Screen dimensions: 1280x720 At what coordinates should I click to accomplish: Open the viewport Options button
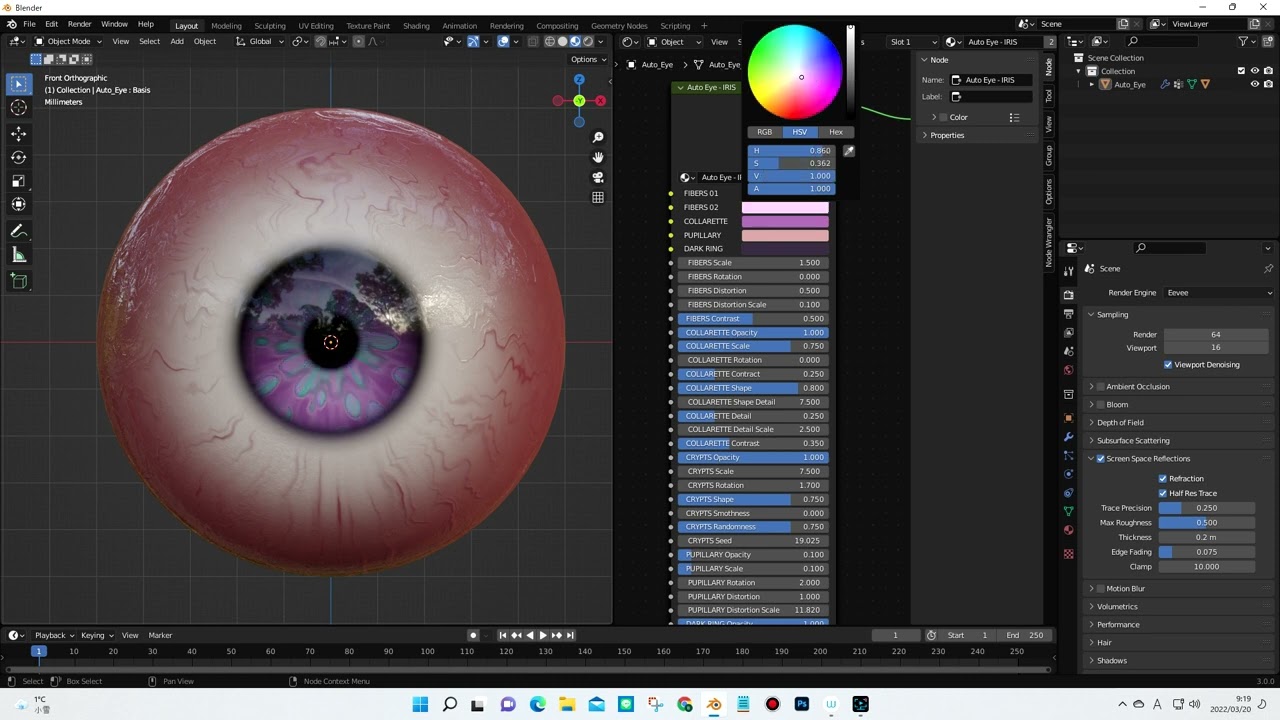586,59
